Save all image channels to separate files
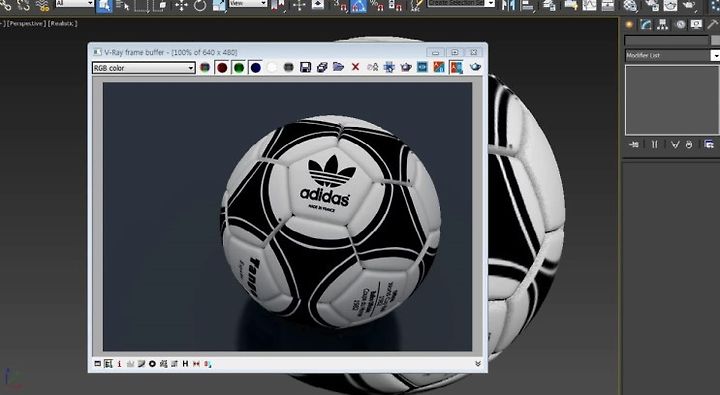 (x=322, y=68)
